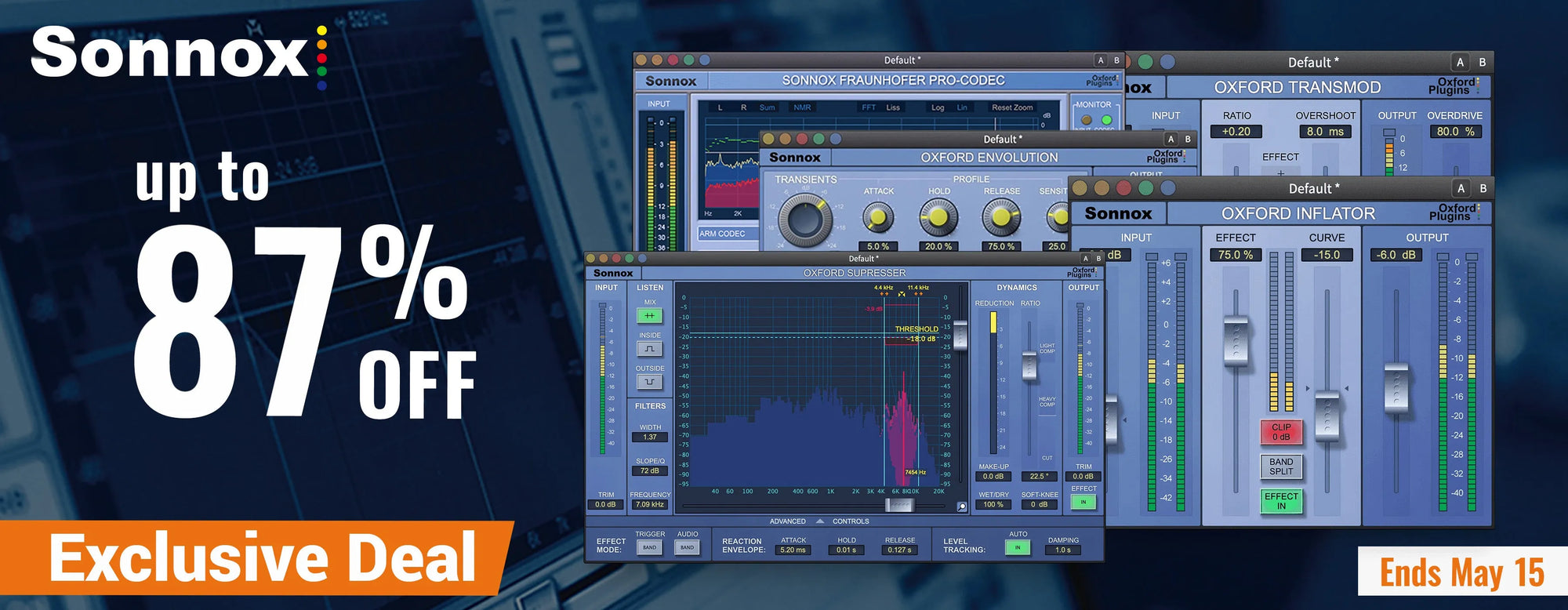Click the Supresser DAMPING 1.0 s field
The height and width of the screenshot is (610, 1568).
click(1063, 550)
